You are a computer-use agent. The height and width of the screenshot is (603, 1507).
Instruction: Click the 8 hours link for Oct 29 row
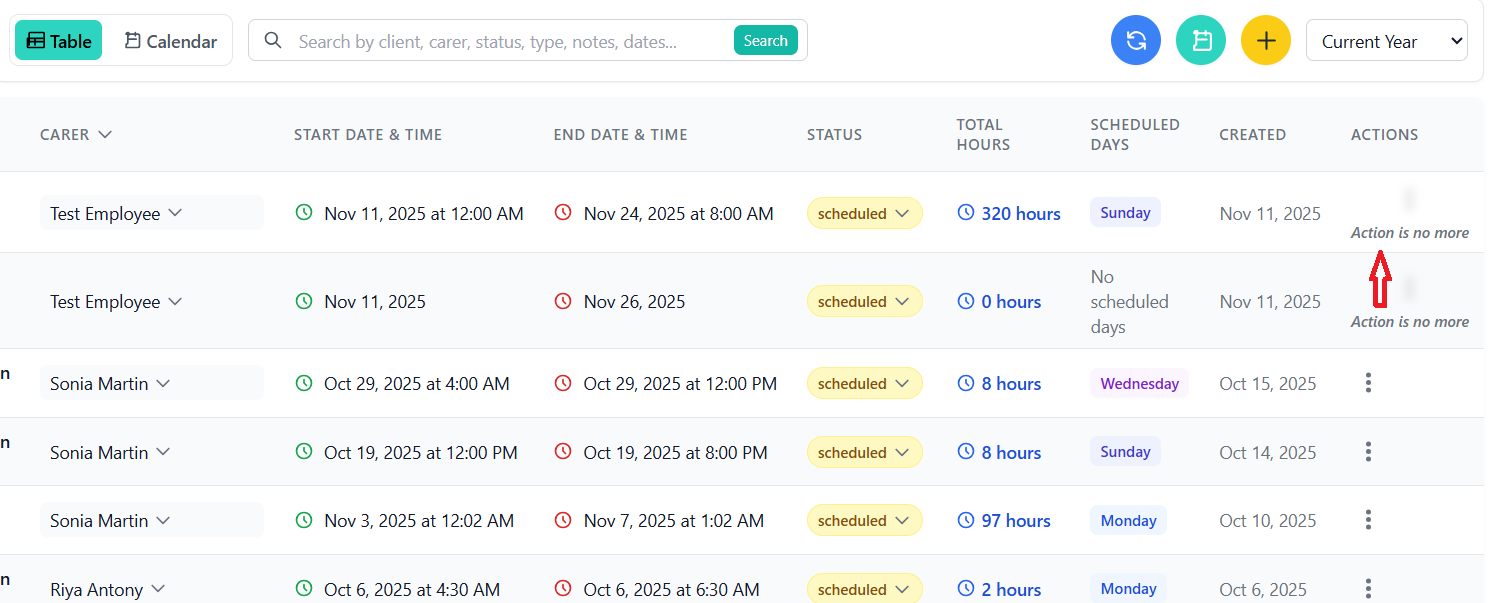coord(1010,383)
